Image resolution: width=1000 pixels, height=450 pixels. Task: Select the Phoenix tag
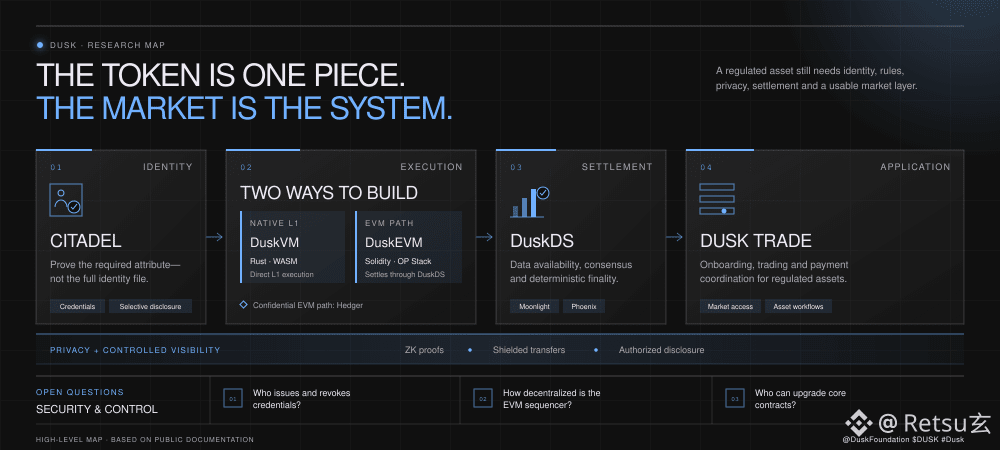584,307
